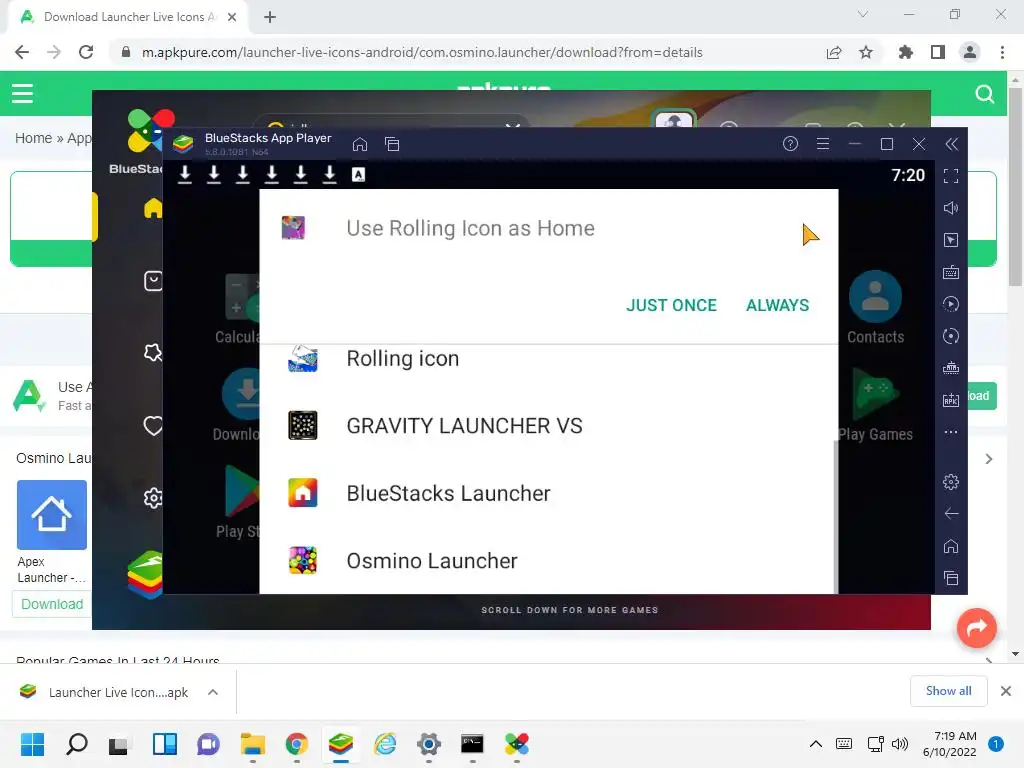Open a new Chrome tab

[270, 17]
